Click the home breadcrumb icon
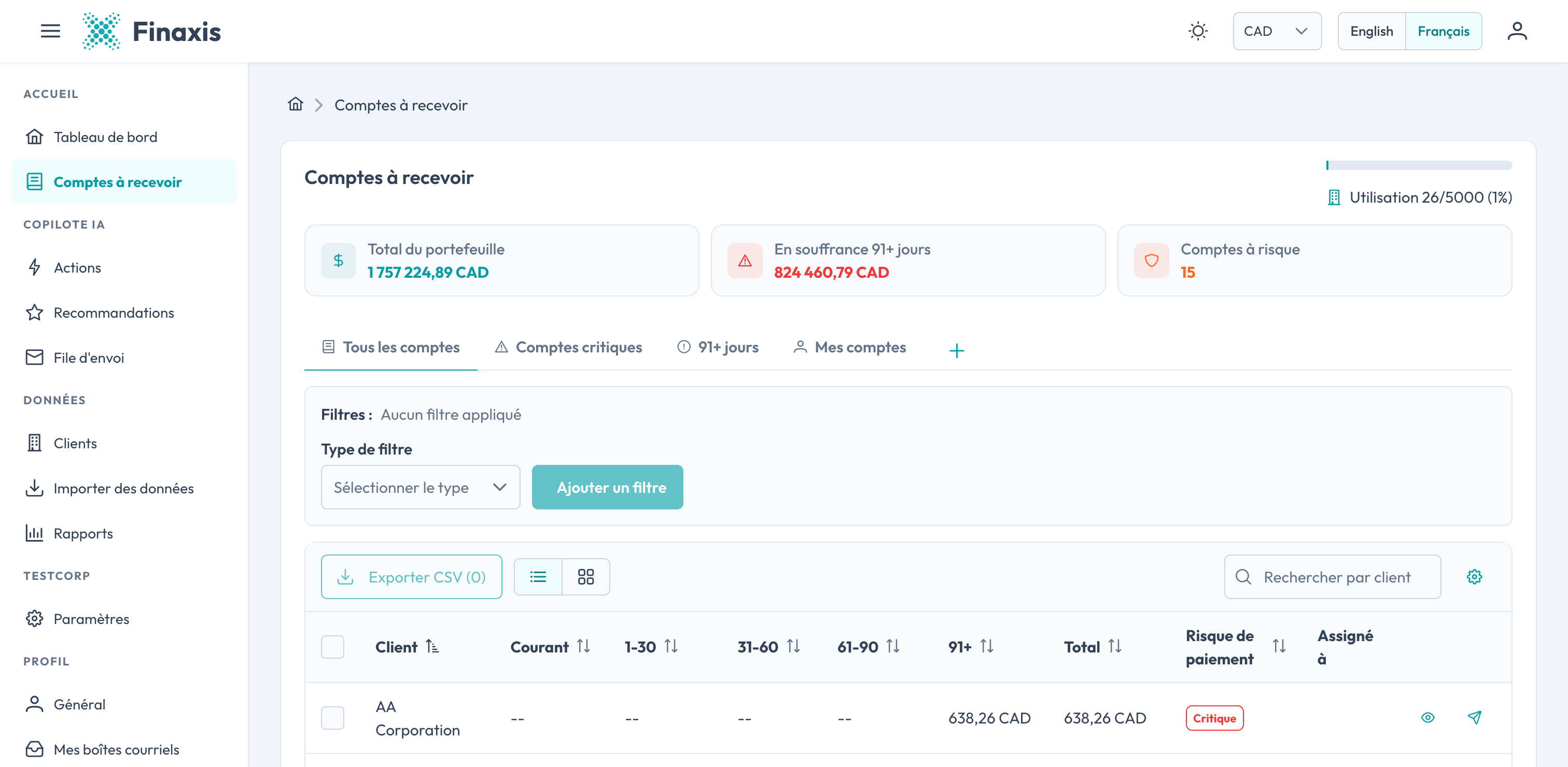 click(x=295, y=104)
